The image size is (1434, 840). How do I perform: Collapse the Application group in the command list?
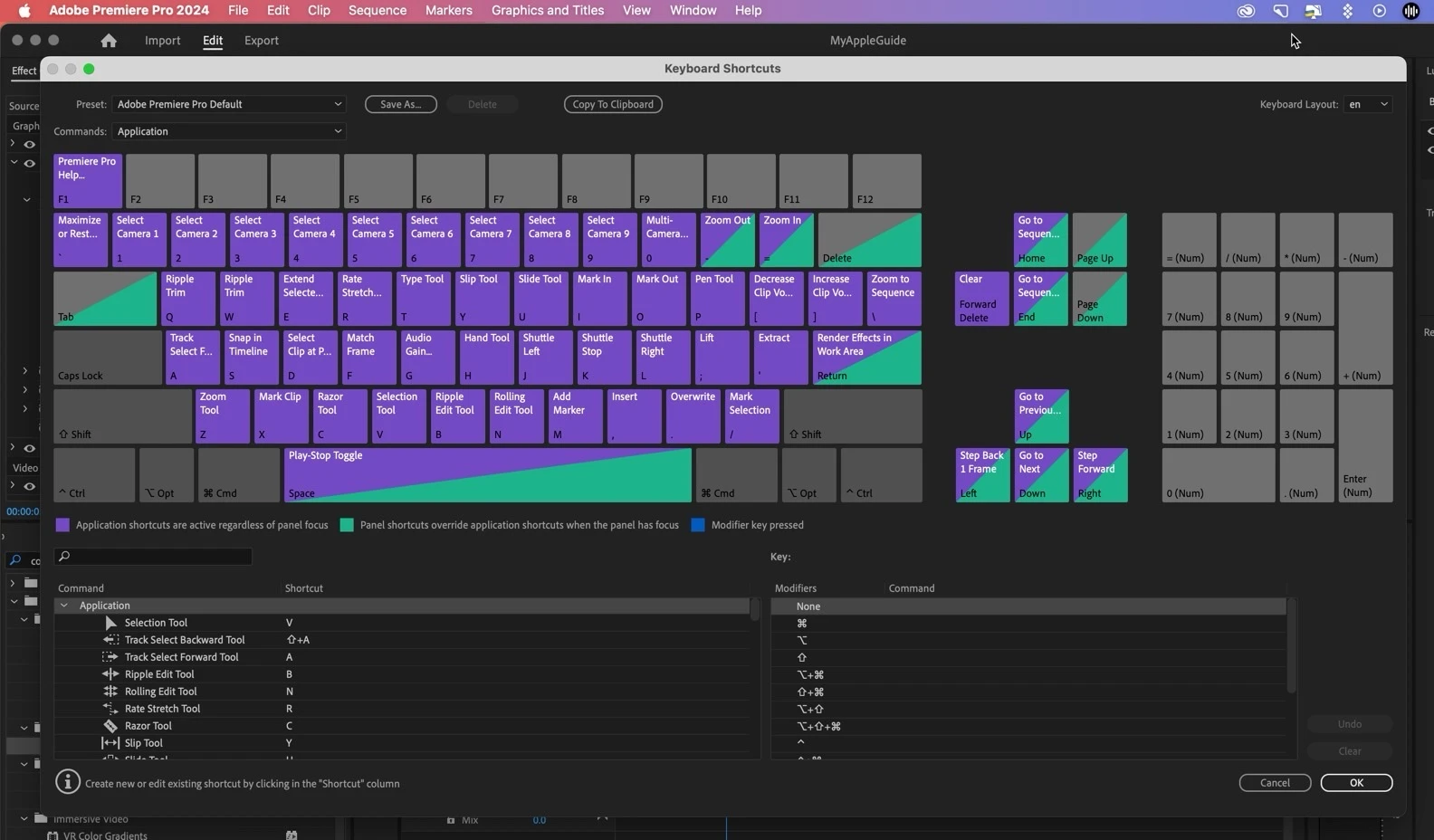63,606
